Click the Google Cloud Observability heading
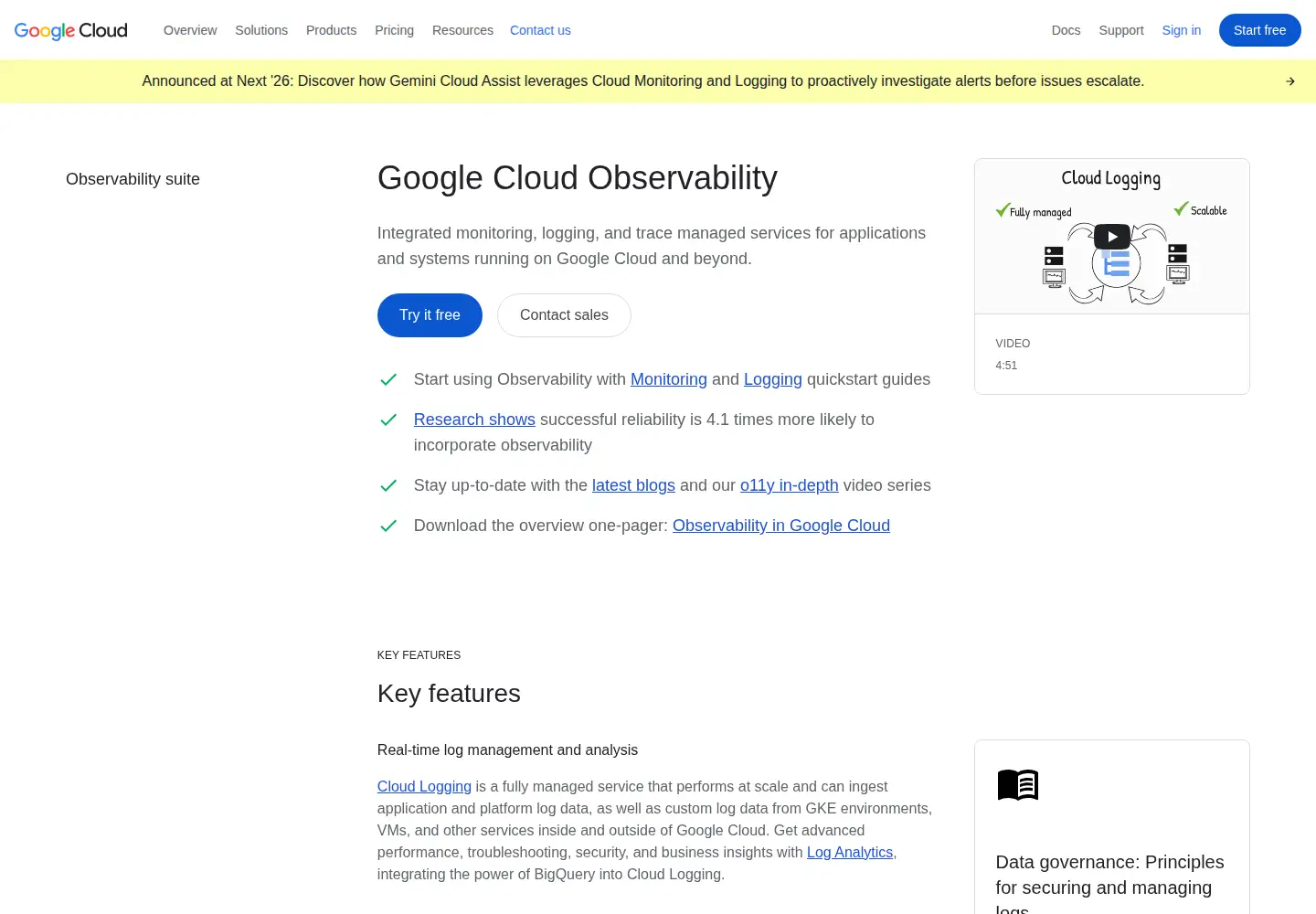 pos(578,178)
